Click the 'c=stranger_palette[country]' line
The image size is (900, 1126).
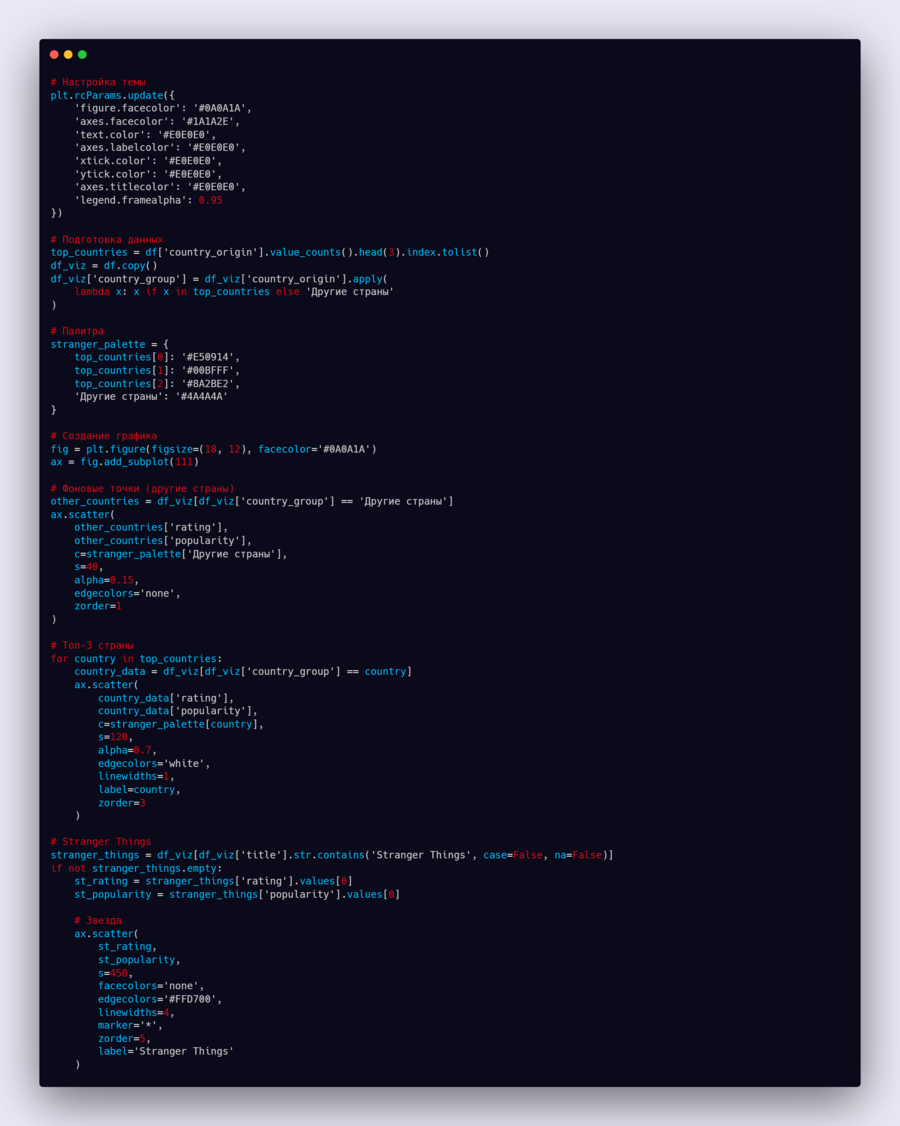pyautogui.click(x=181, y=724)
